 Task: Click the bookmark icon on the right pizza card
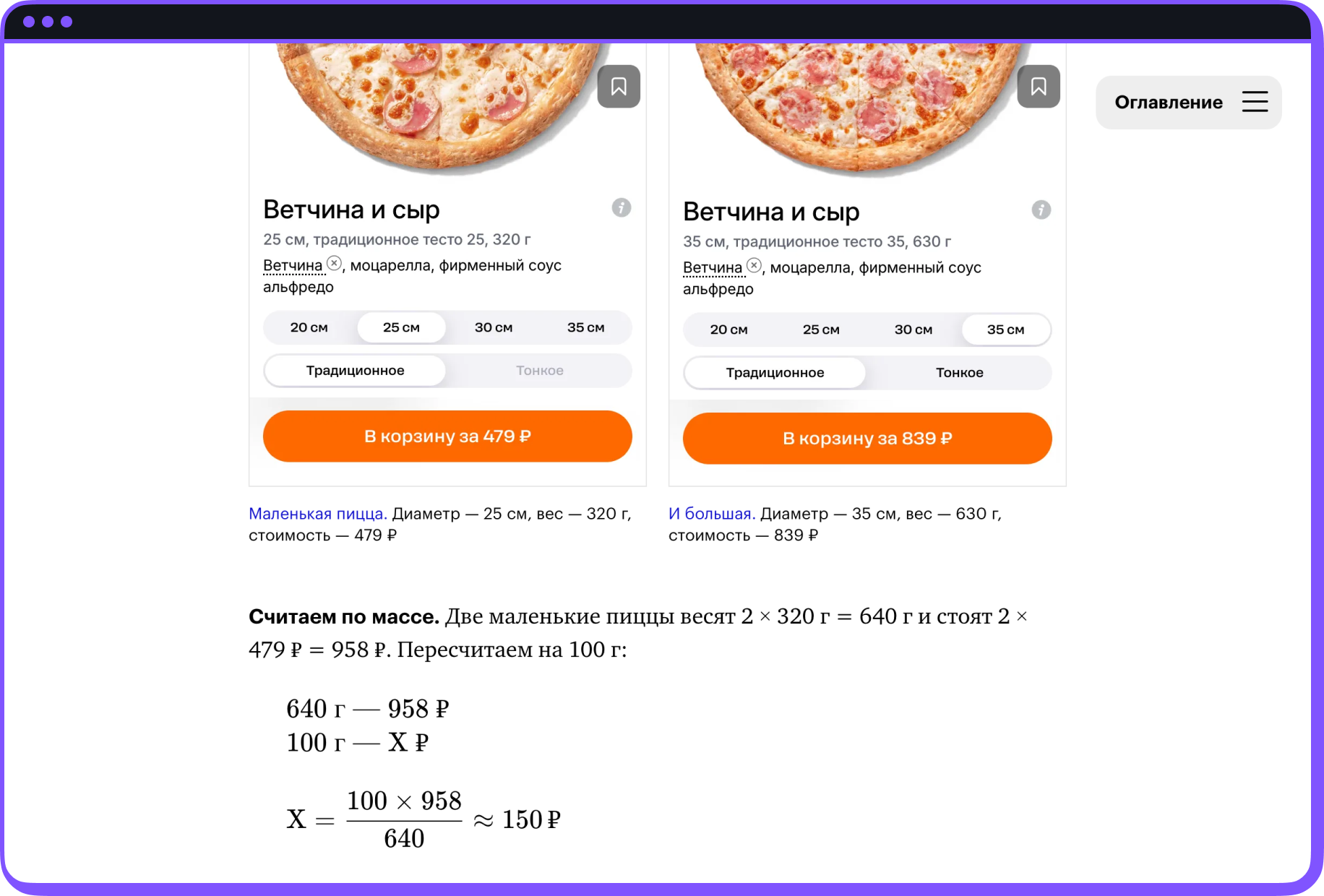click(1039, 86)
